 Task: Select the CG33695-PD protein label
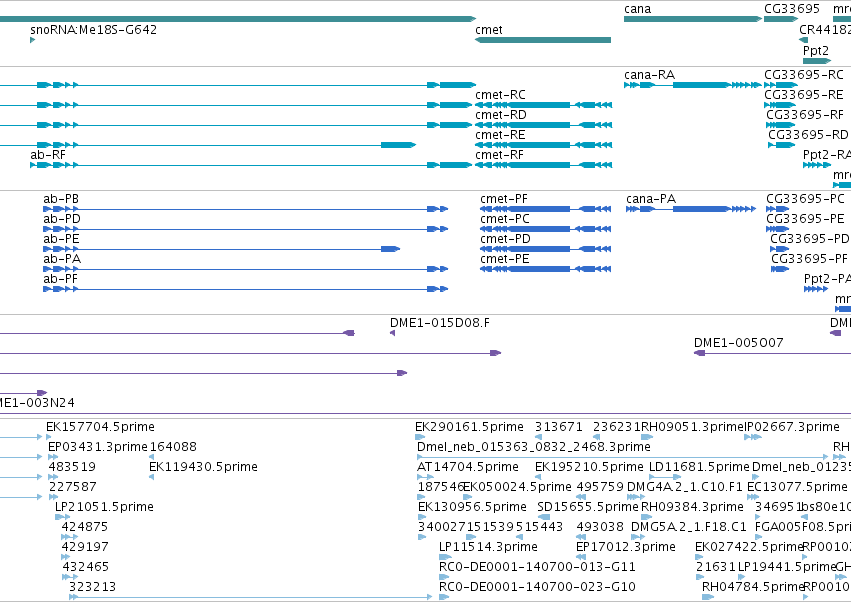point(810,239)
